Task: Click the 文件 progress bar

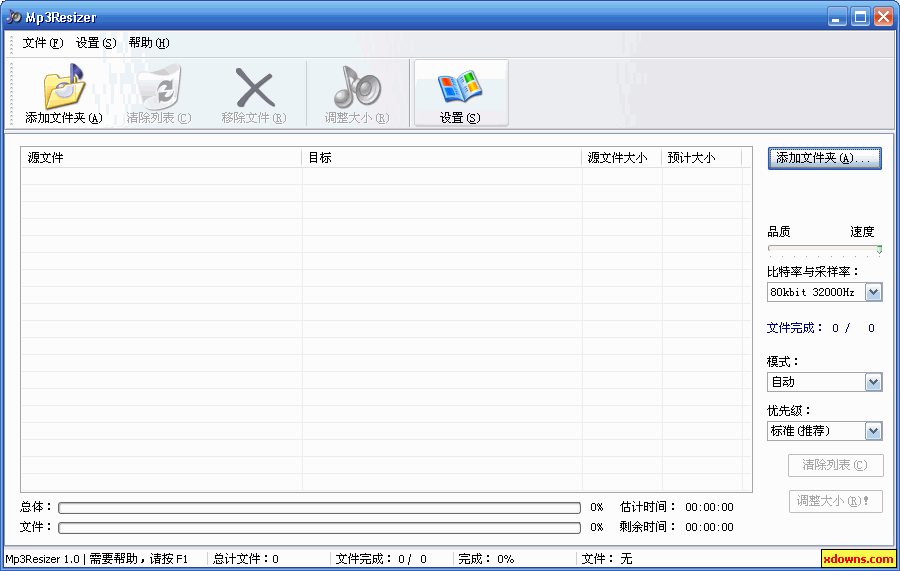Action: (x=319, y=527)
